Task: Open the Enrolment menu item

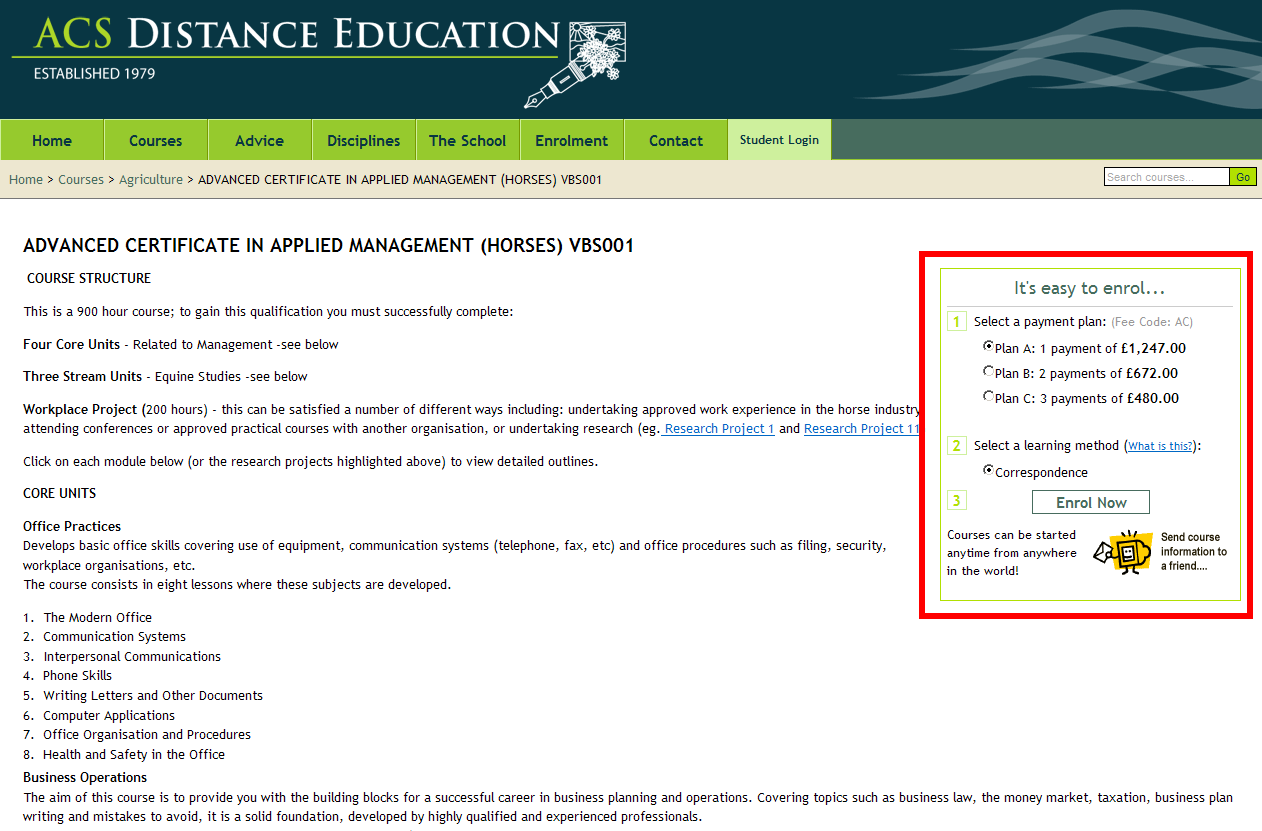Action: [x=571, y=140]
